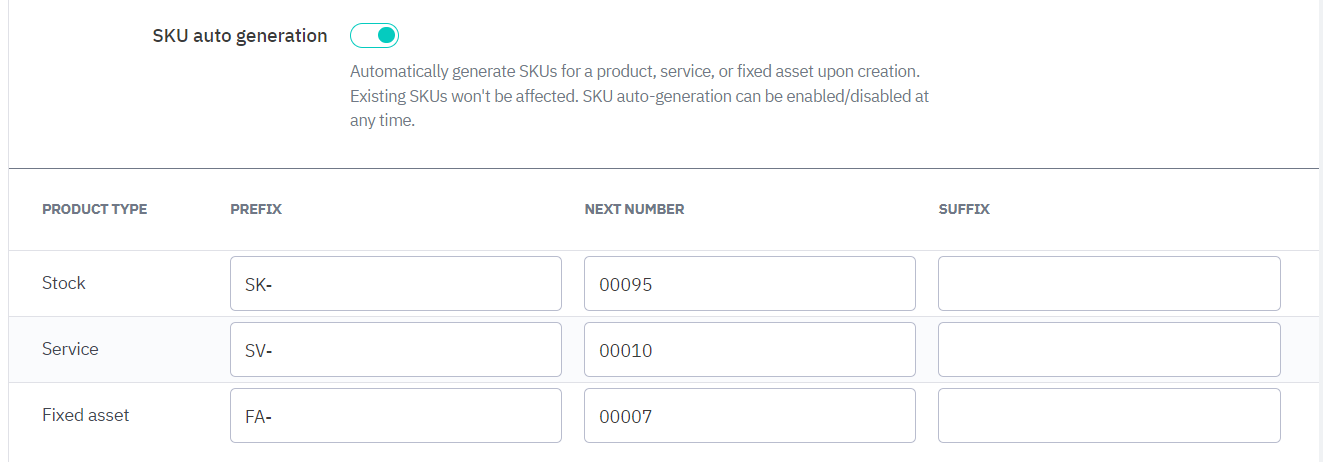The image size is (1323, 462).
Task: Select the Service product type label
Action: [70, 349]
